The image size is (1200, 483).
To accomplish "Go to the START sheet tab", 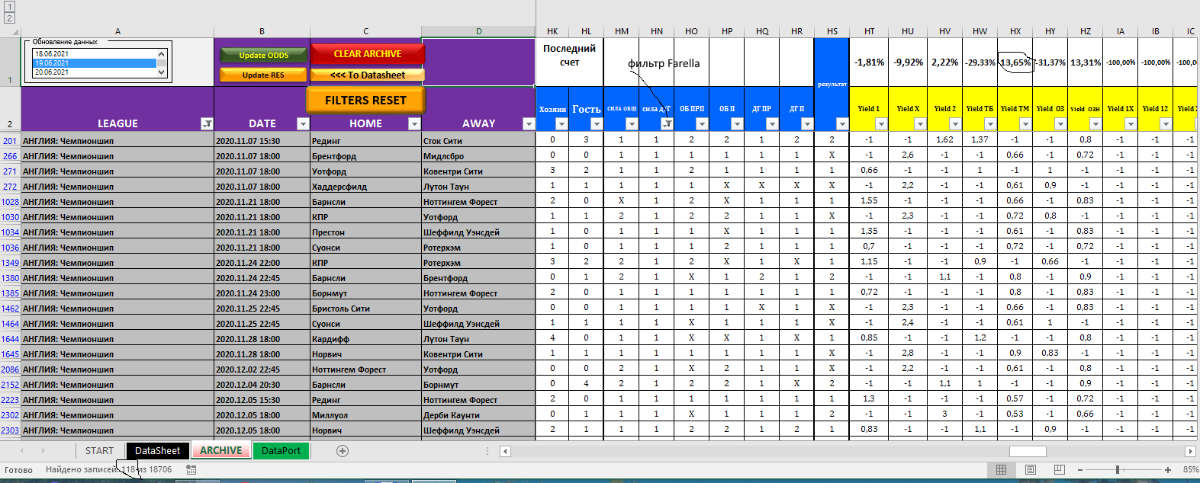I will tap(99, 451).
